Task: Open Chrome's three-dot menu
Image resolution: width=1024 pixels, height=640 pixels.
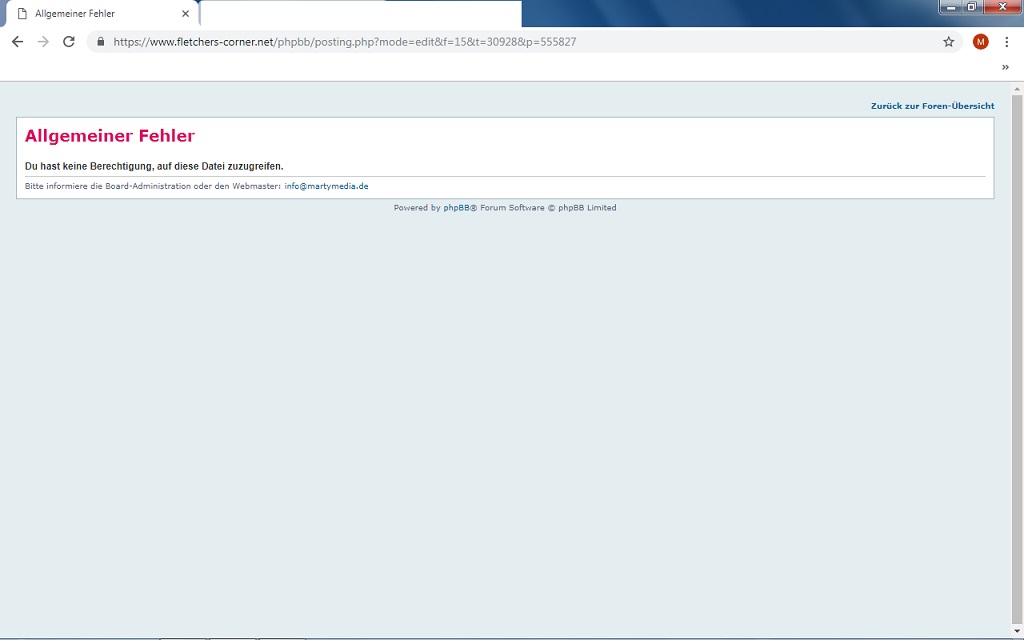Action: click(1006, 42)
